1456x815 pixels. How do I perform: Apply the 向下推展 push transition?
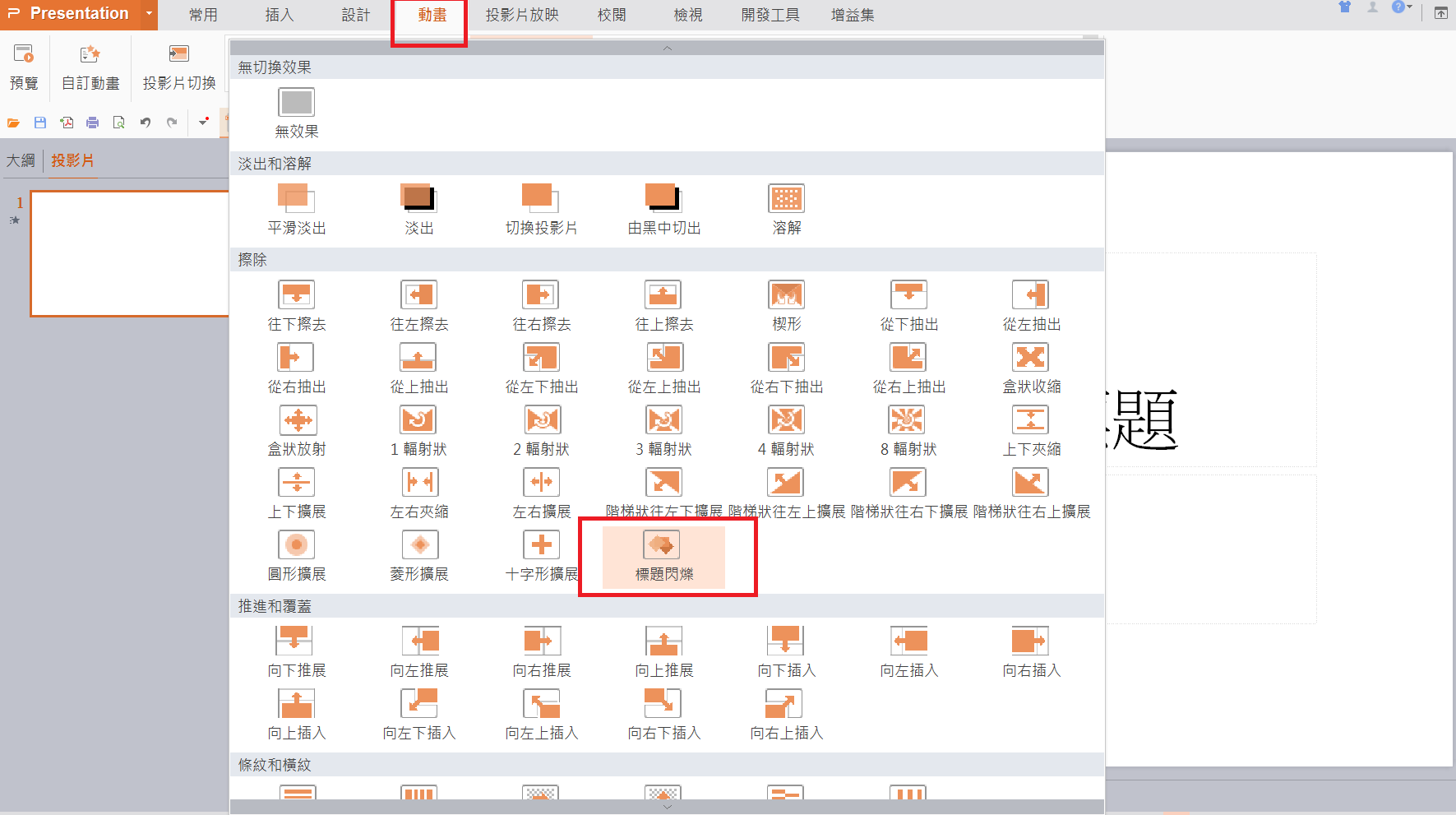point(297,652)
